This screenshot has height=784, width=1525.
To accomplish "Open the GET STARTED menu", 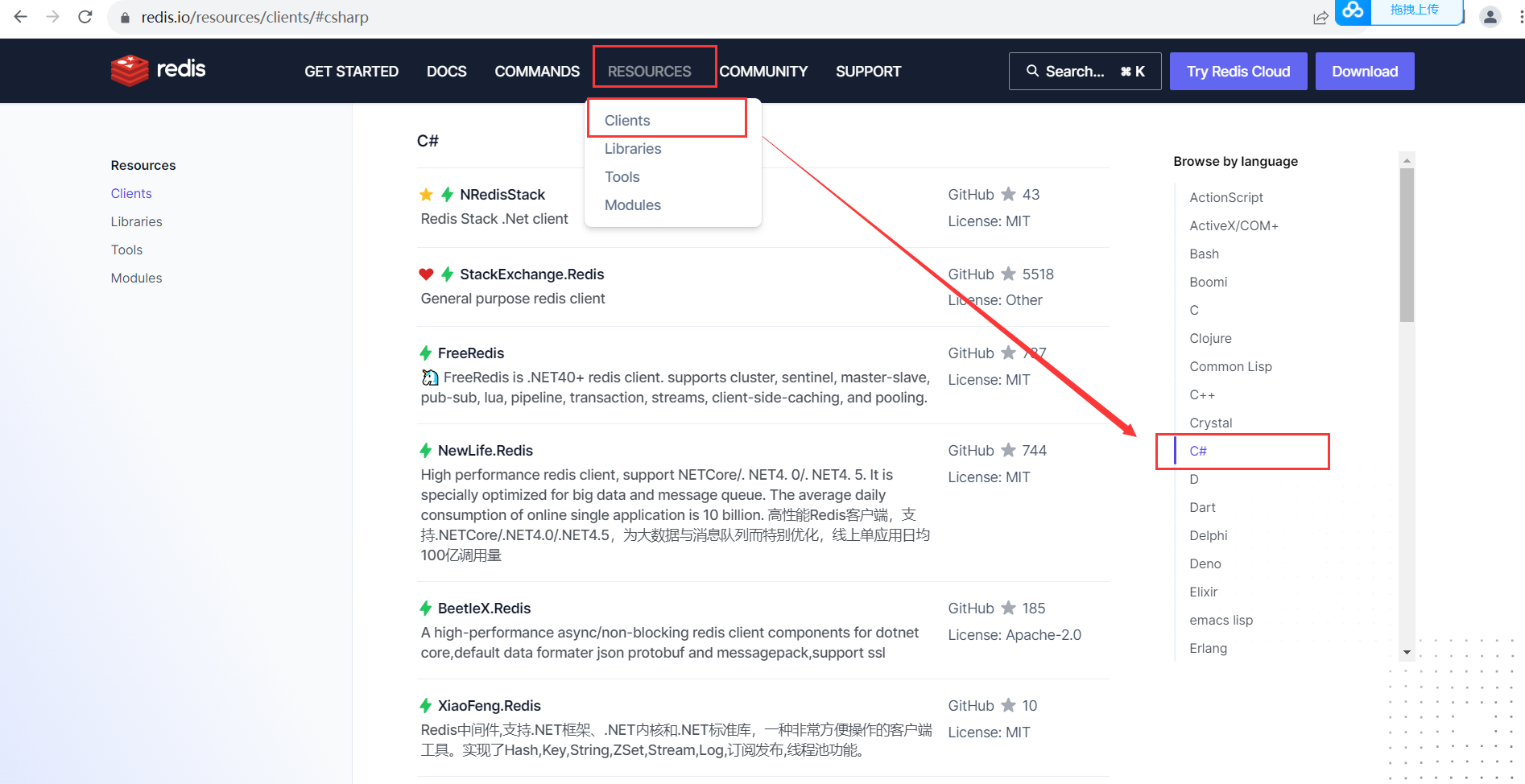I will 351,72.
